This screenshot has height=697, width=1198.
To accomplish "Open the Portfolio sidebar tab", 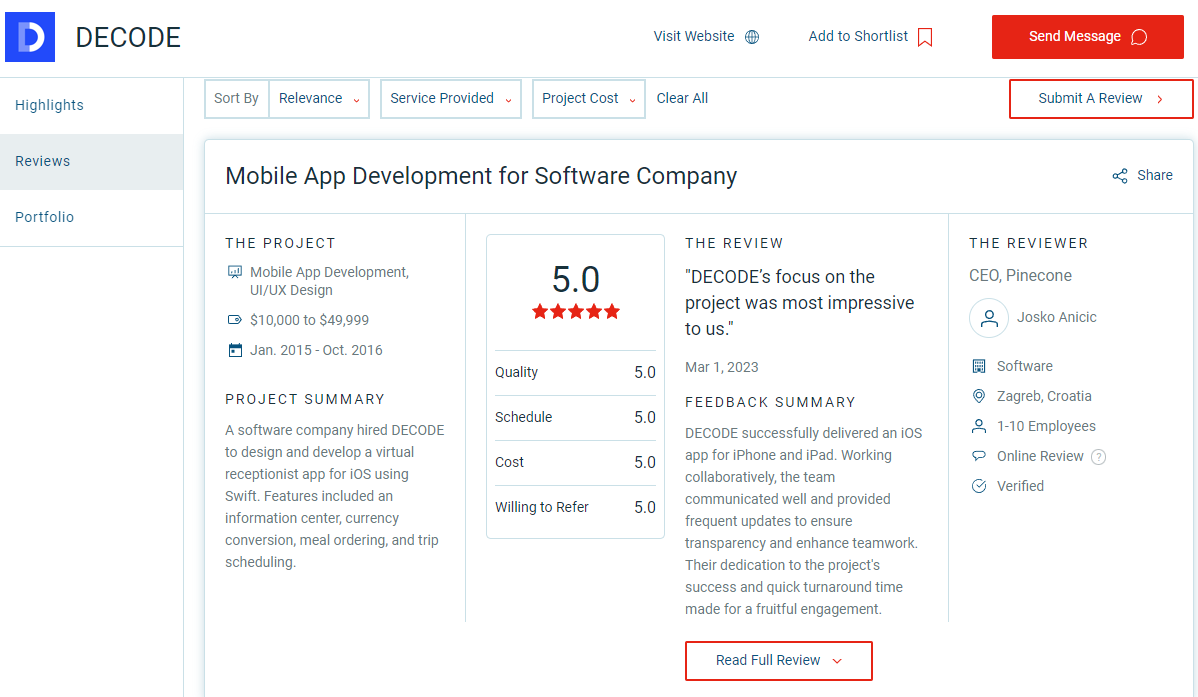I will pos(92,217).
